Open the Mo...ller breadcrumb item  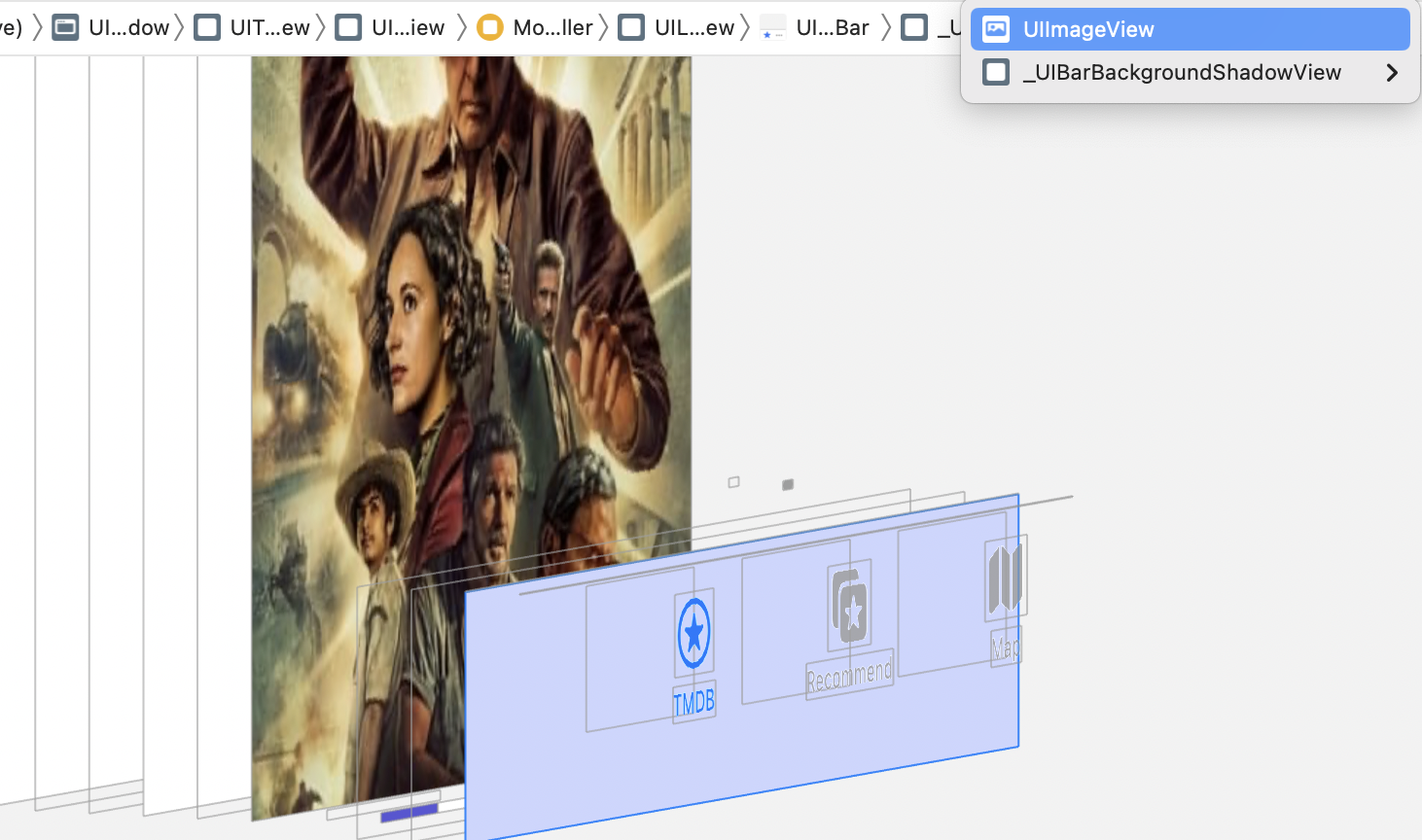coord(536,27)
